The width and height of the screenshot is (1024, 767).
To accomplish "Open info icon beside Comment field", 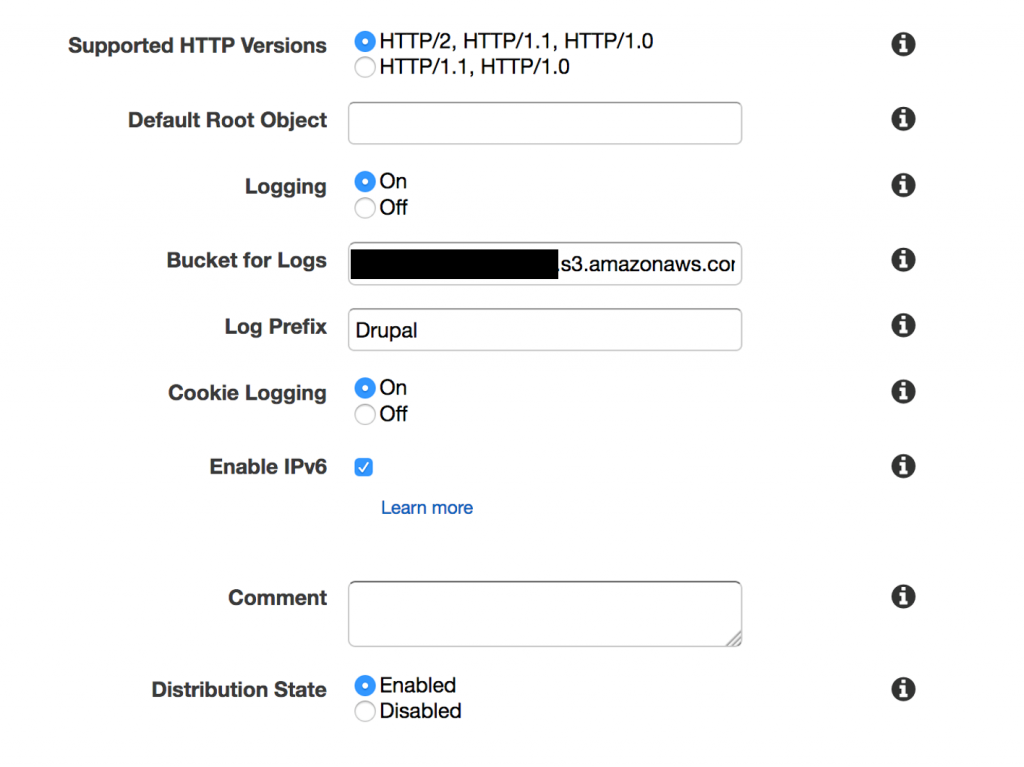I will [903, 596].
